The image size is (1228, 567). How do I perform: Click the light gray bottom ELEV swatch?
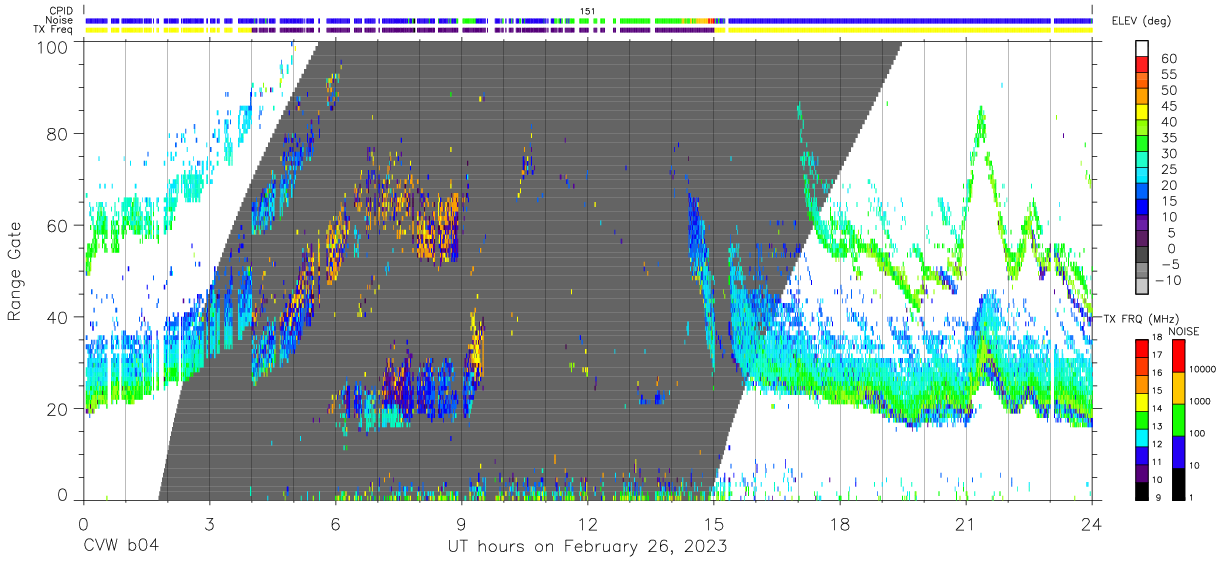point(1141,286)
